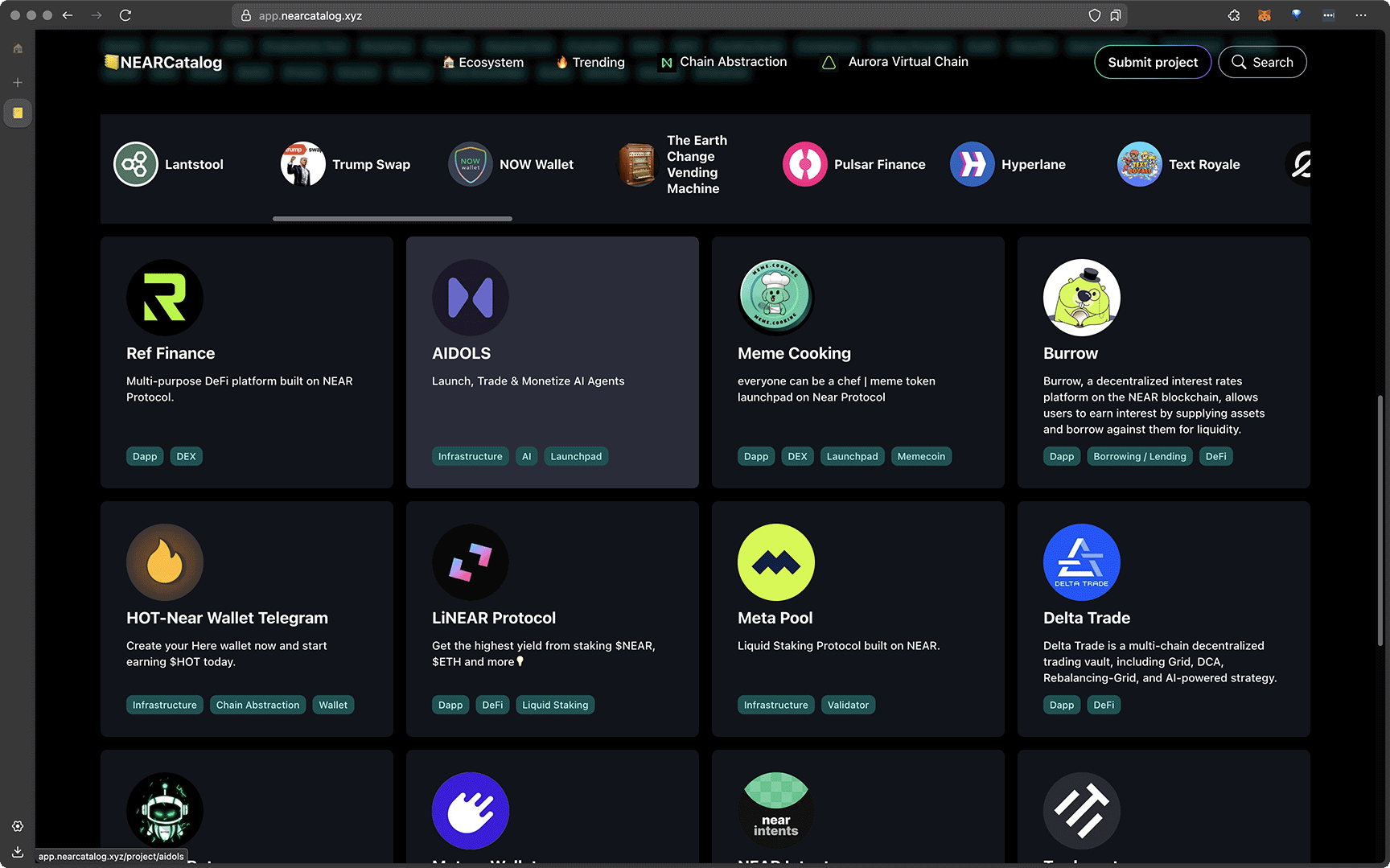This screenshot has height=868, width=1390.
Task: Open the Meta Pool logo icon
Action: click(776, 562)
